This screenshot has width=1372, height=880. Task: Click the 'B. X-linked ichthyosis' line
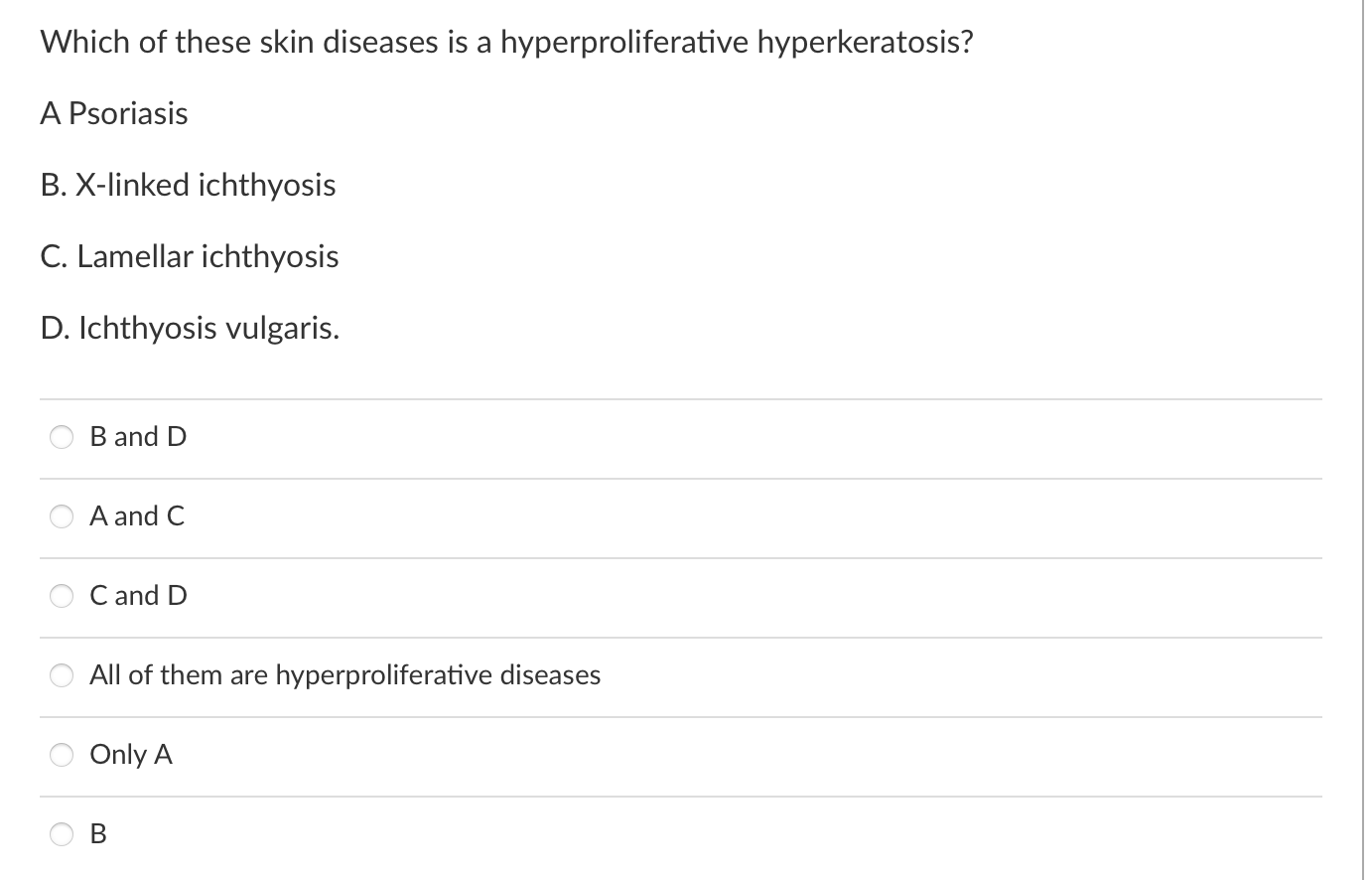click(x=189, y=185)
